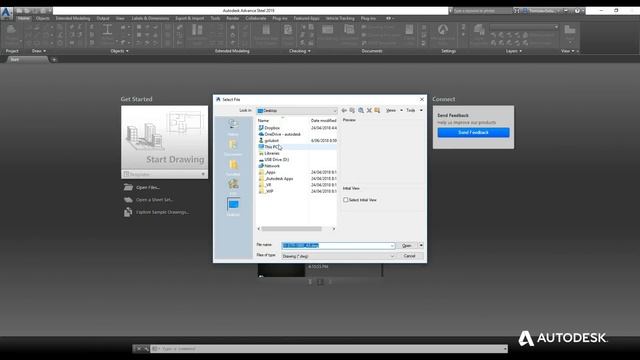Expand the File name history dropdown
This screenshot has height=360, width=640.
click(392, 246)
